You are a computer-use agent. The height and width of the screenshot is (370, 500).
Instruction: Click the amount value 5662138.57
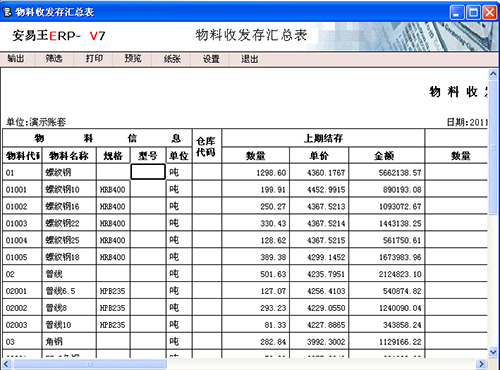400,173
